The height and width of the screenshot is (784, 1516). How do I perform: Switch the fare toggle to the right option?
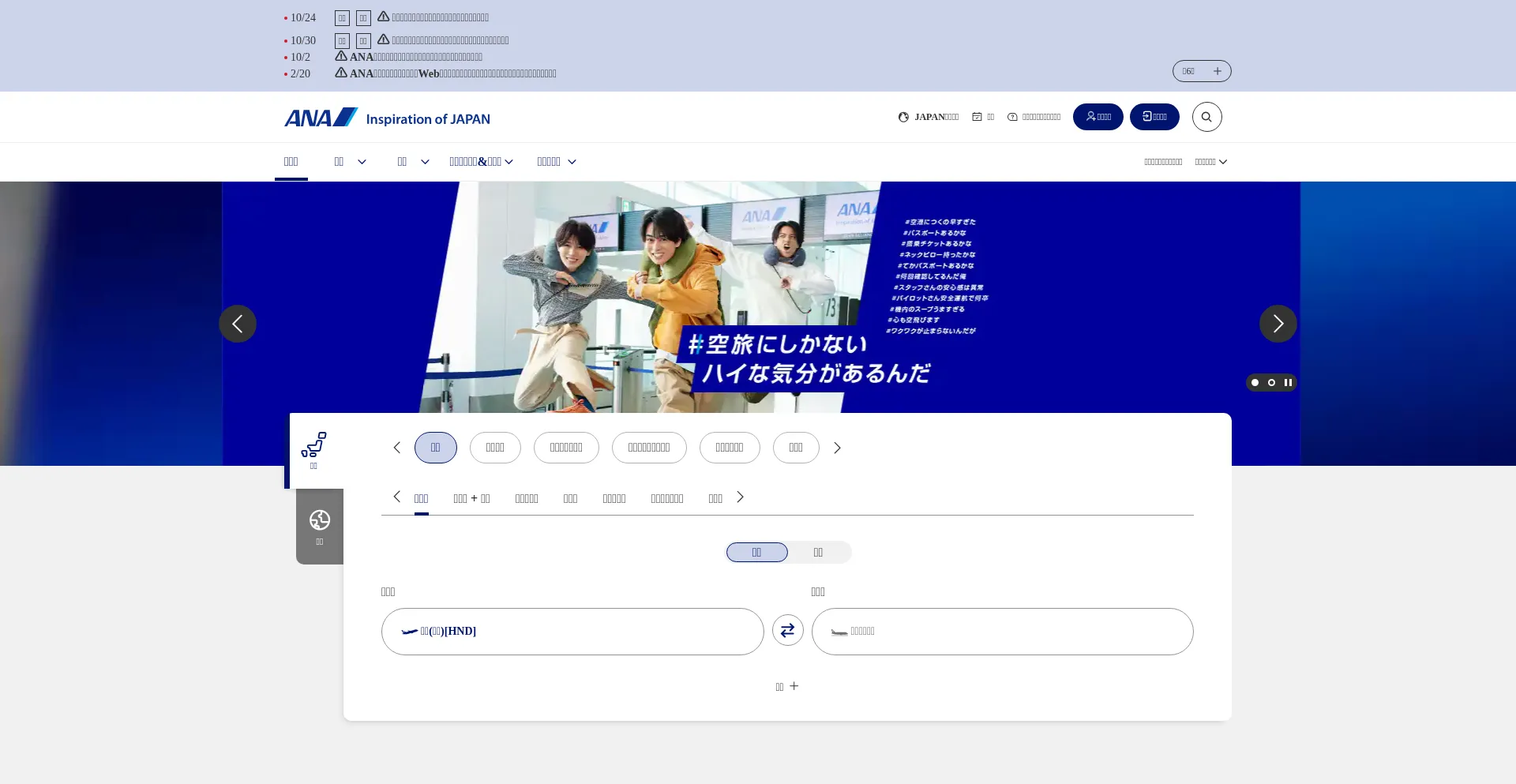(818, 552)
